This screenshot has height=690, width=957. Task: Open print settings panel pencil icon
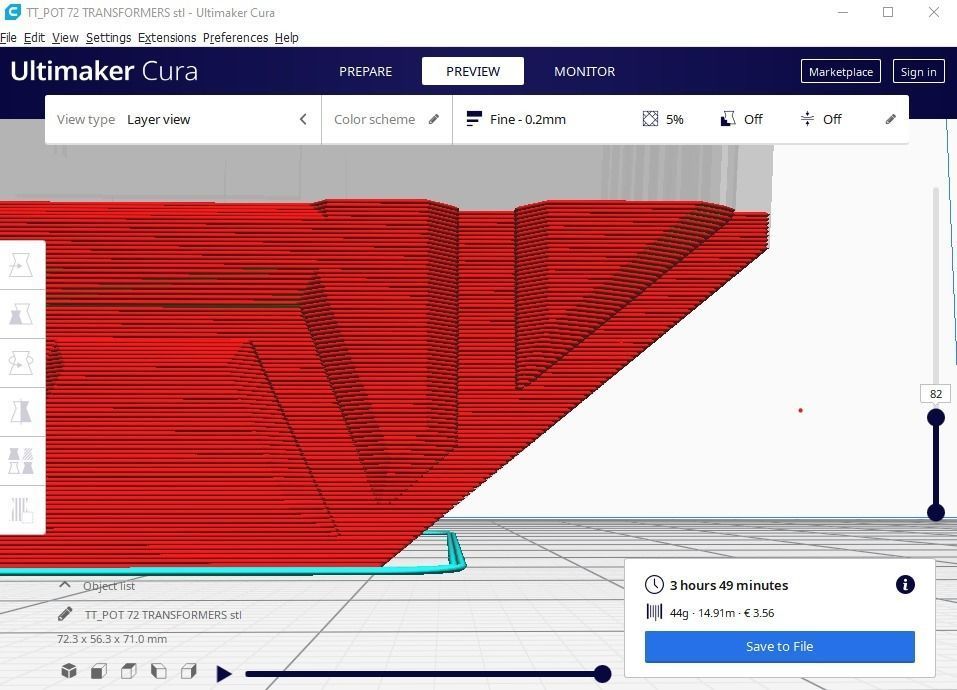[x=890, y=119]
